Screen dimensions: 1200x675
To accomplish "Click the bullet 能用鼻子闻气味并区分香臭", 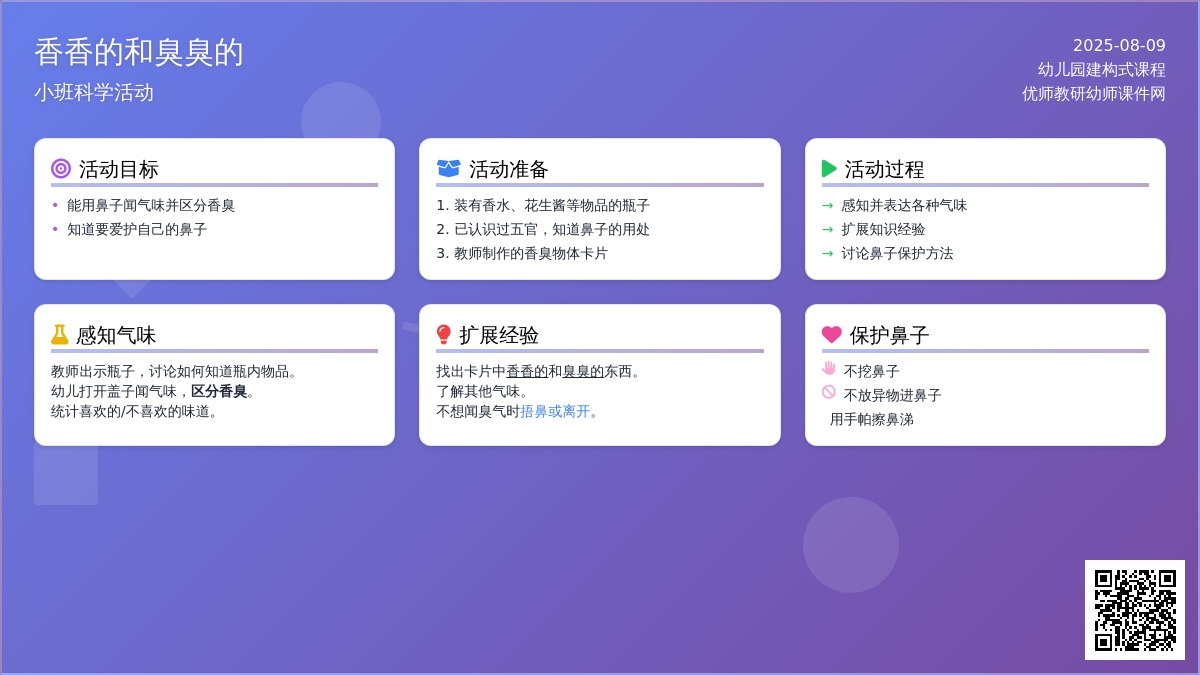I will pyautogui.click(x=151, y=205).
